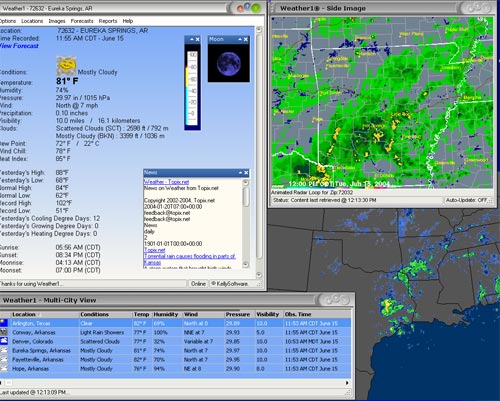Image resolution: width=500 pixels, height=401 pixels.
Task: Select the Denver, Colorado location cell
Action: pyautogui.click(x=33, y=341)
